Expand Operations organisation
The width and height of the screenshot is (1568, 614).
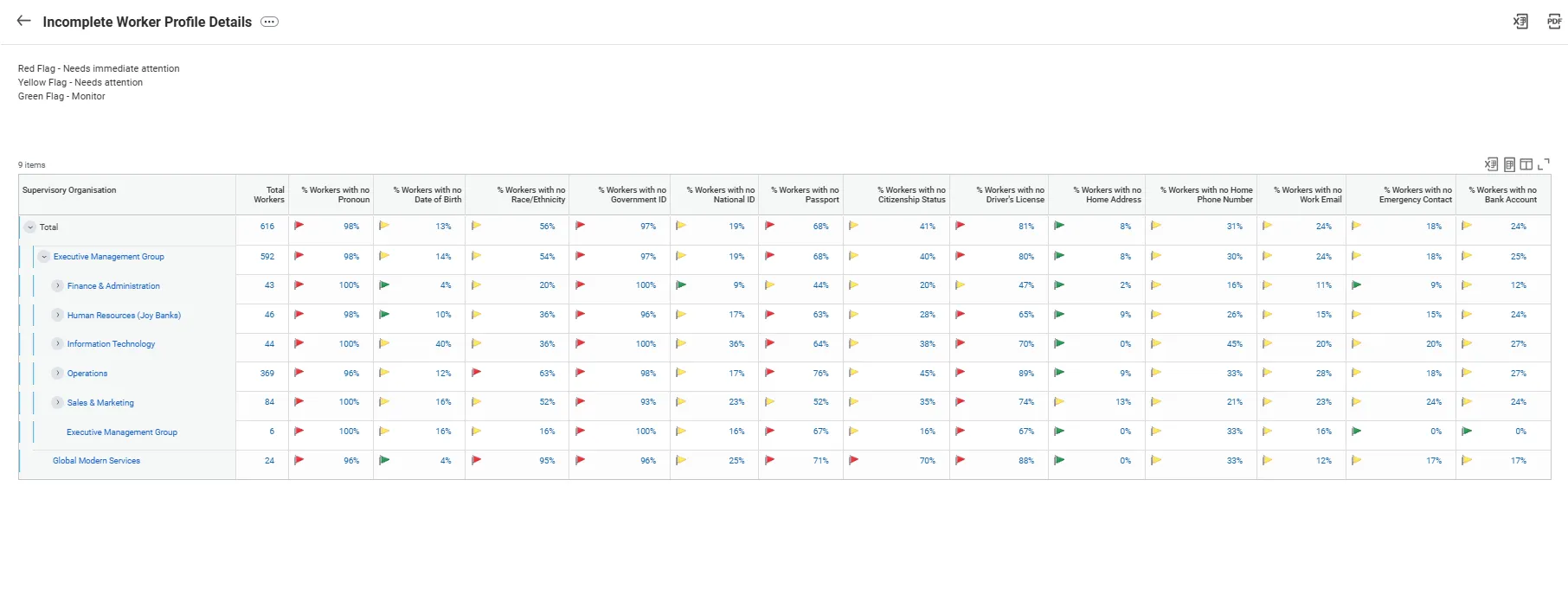(58, 374)
